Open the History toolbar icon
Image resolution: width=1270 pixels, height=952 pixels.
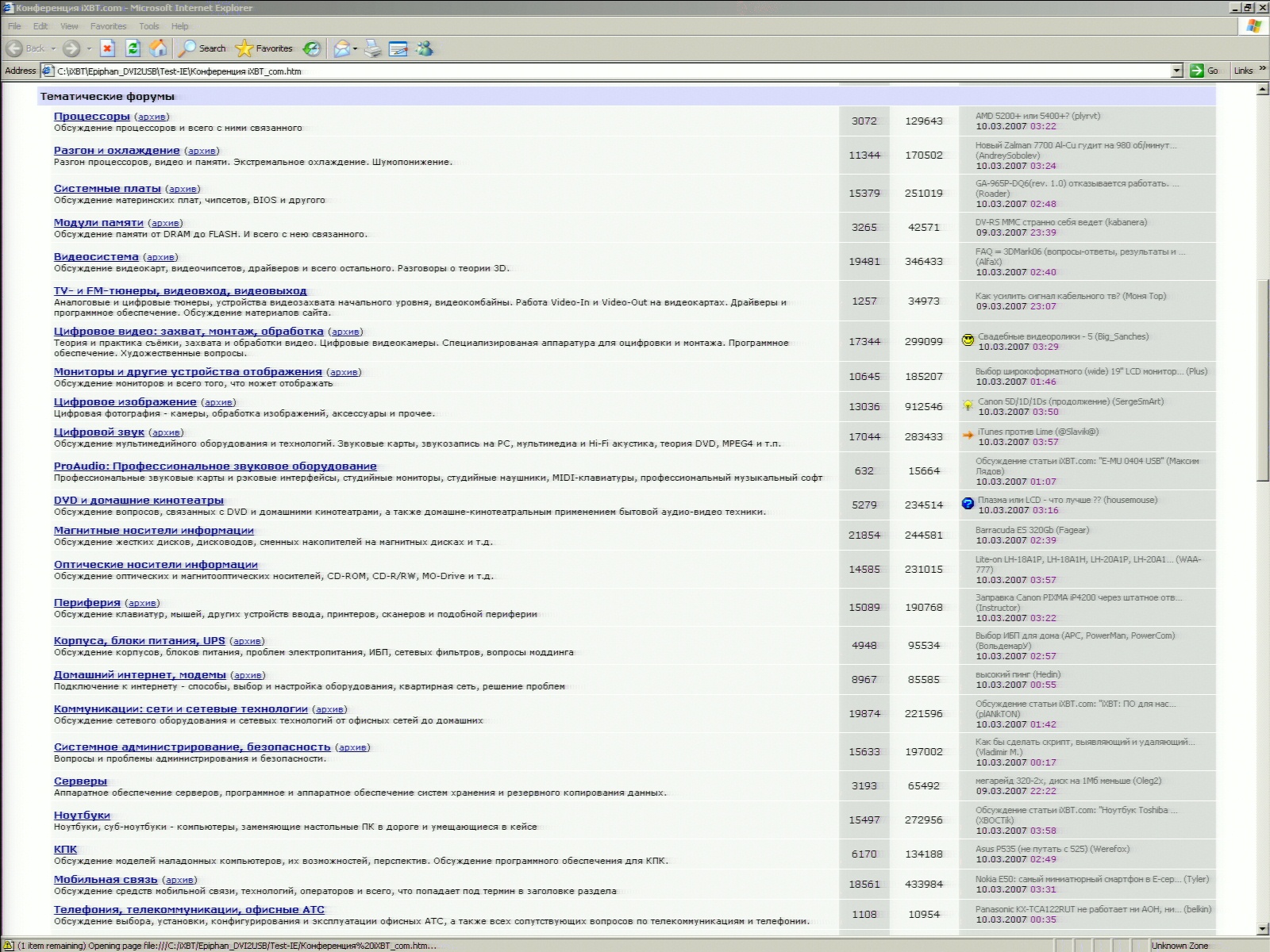point(312,48)
